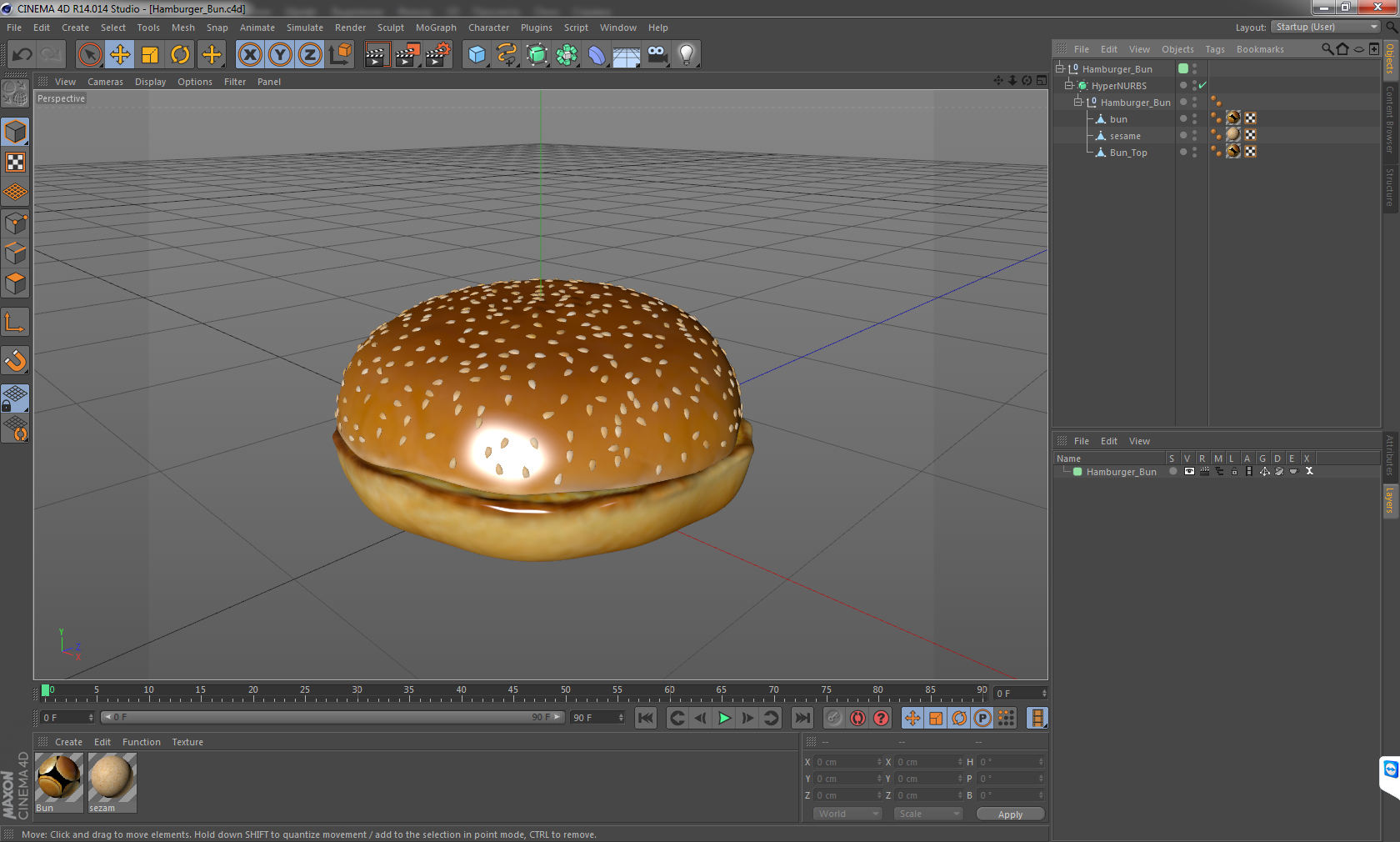This screenshot has height=842, width=1400.
Task: Click the X position input field
Action: 847,762
